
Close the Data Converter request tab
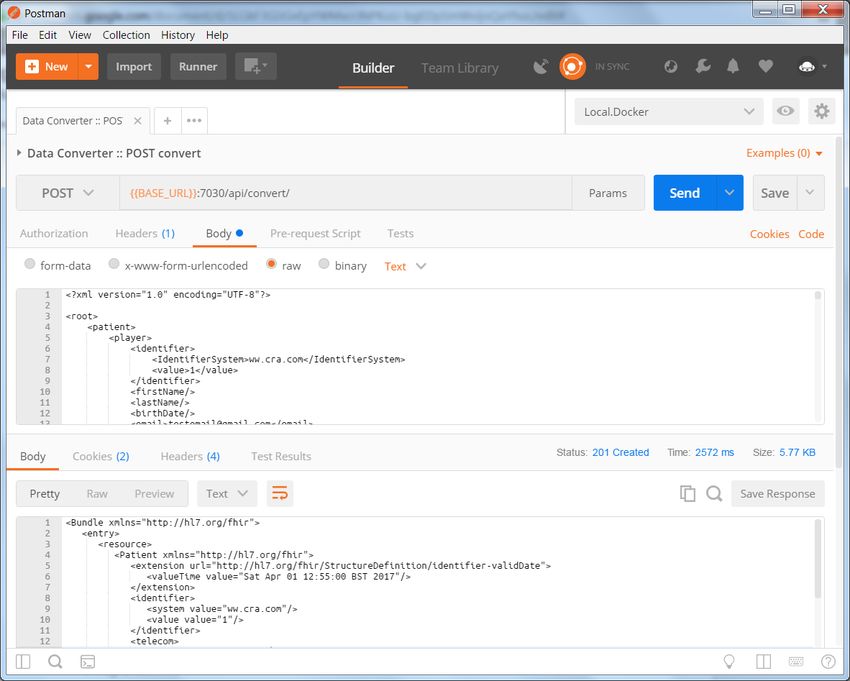click(138, 121)
